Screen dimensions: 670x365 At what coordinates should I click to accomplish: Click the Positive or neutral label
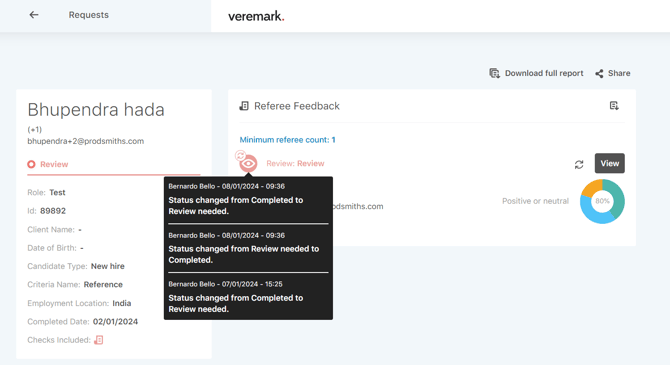tap(535, 201)
